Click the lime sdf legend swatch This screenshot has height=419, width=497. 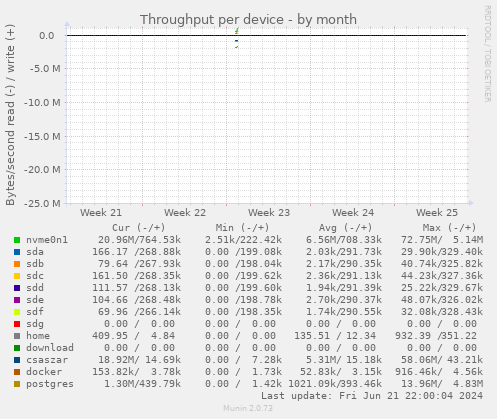[17, 312]
